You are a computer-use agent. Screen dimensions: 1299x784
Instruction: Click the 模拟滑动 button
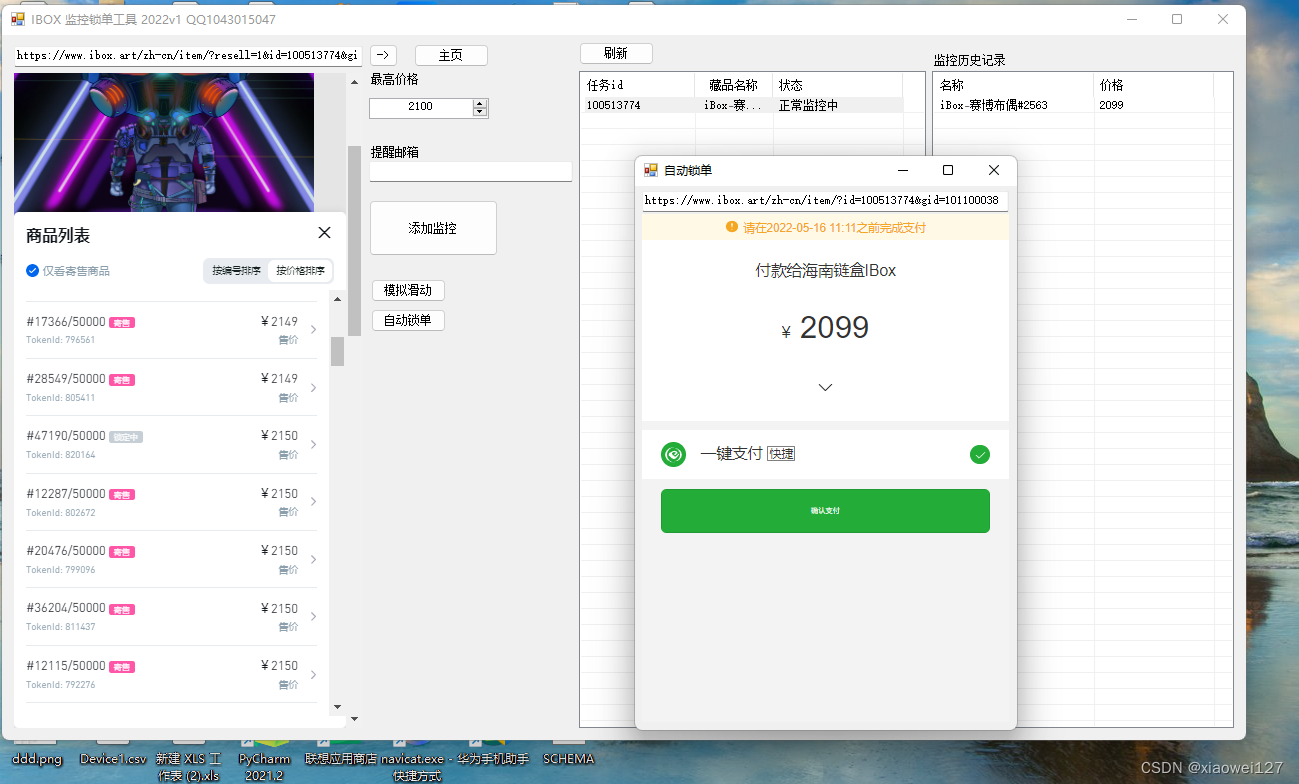[x=408, y=290]
